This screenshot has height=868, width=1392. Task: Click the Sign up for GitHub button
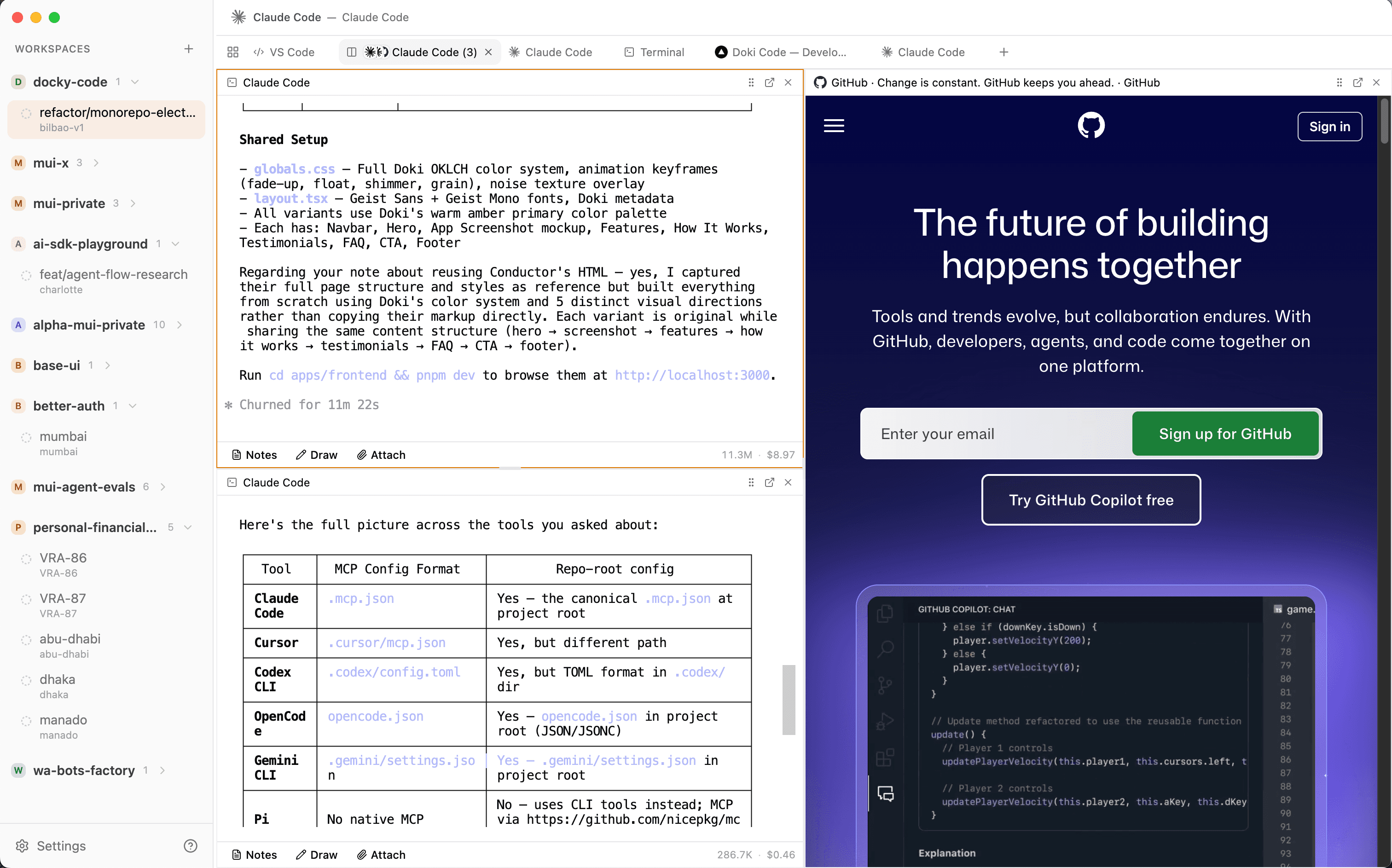click(1225, 434)
